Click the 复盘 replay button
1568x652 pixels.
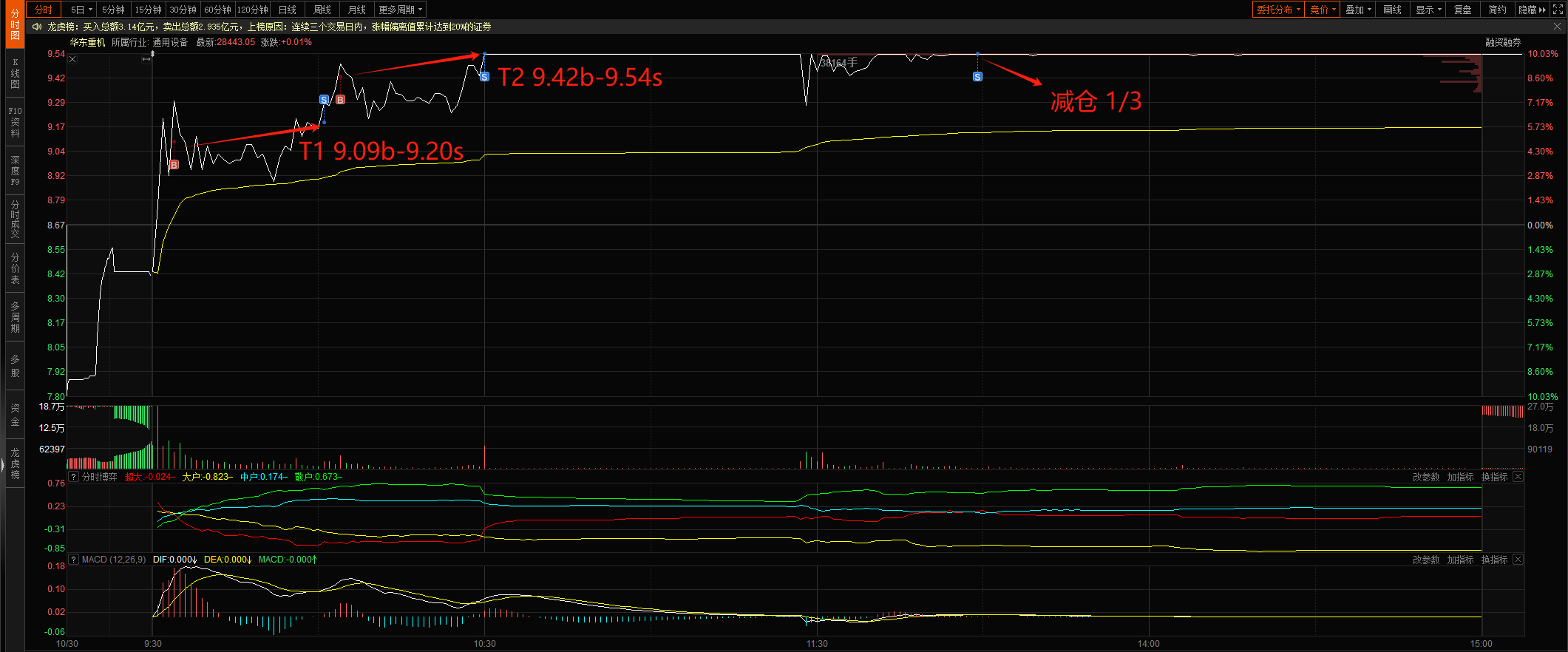tap(1463, 10)
